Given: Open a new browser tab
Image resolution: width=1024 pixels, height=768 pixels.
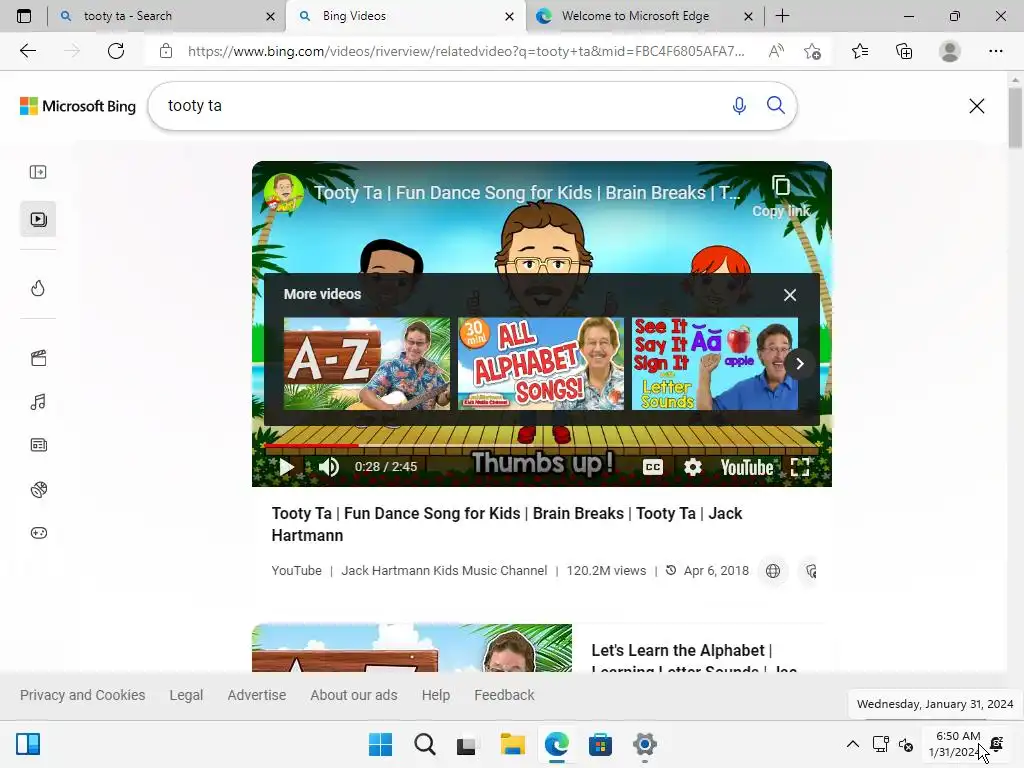Looking at the screenshot, I should click(x=782, y=16).
